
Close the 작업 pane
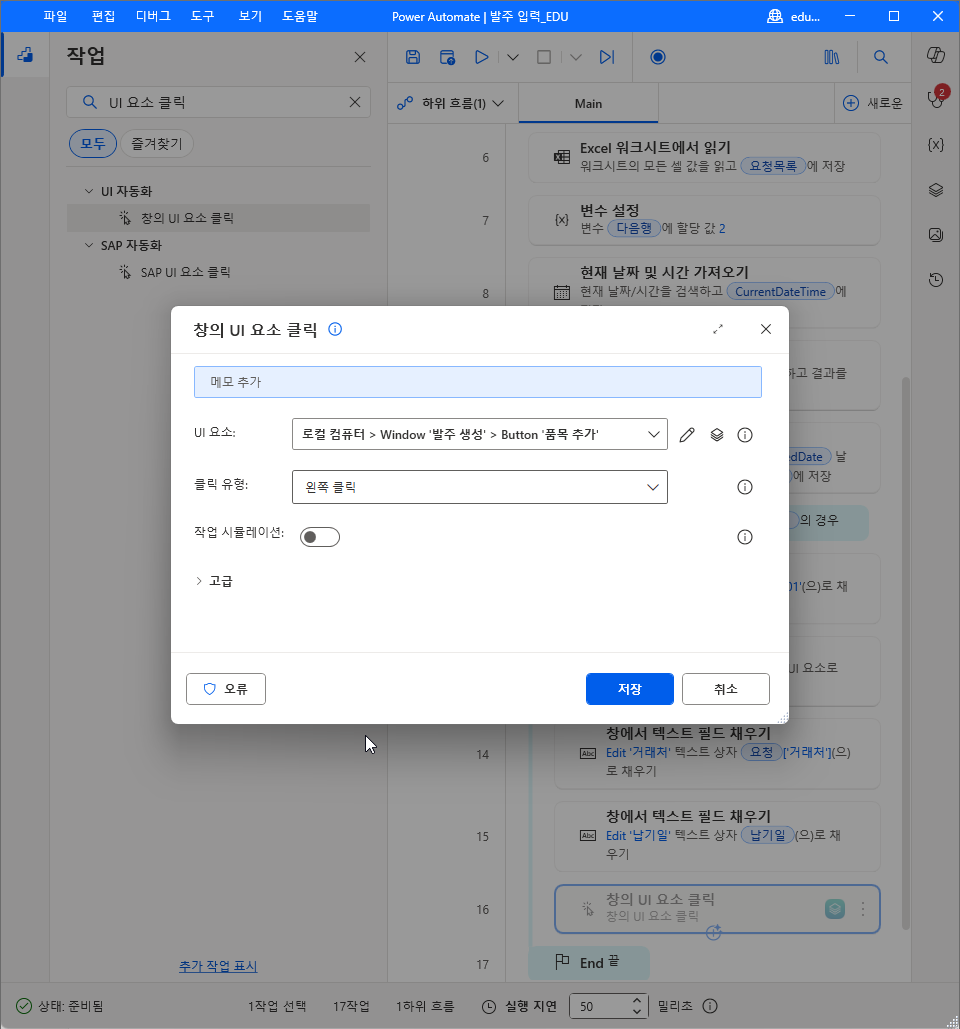[360, 57]
